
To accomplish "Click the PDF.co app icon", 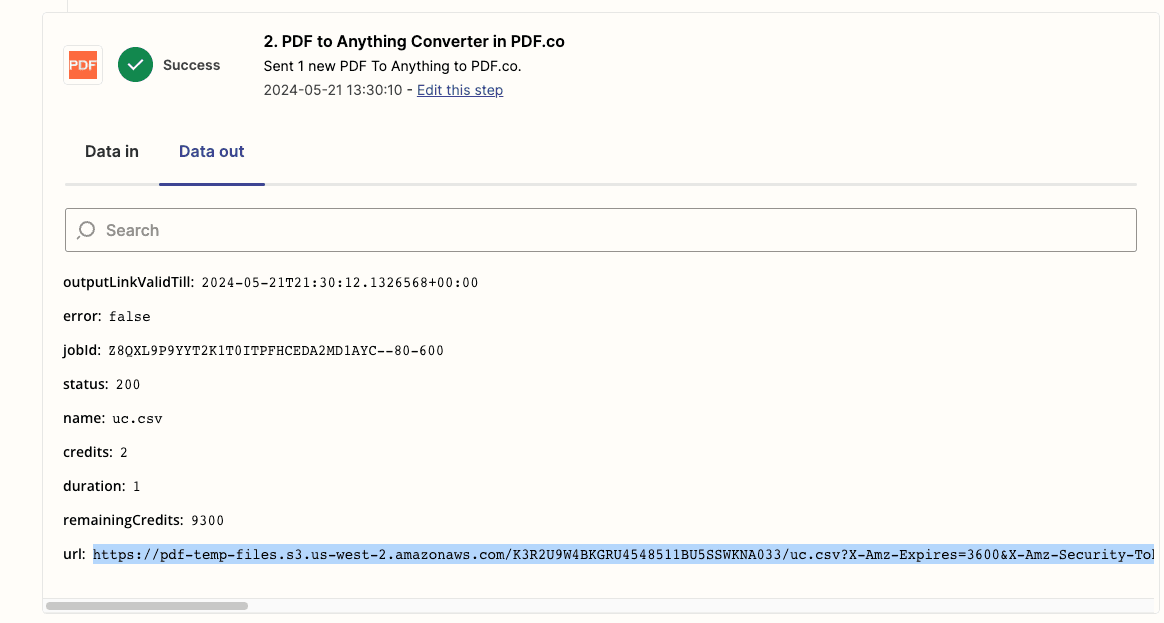I will click(x=82, y=64).
